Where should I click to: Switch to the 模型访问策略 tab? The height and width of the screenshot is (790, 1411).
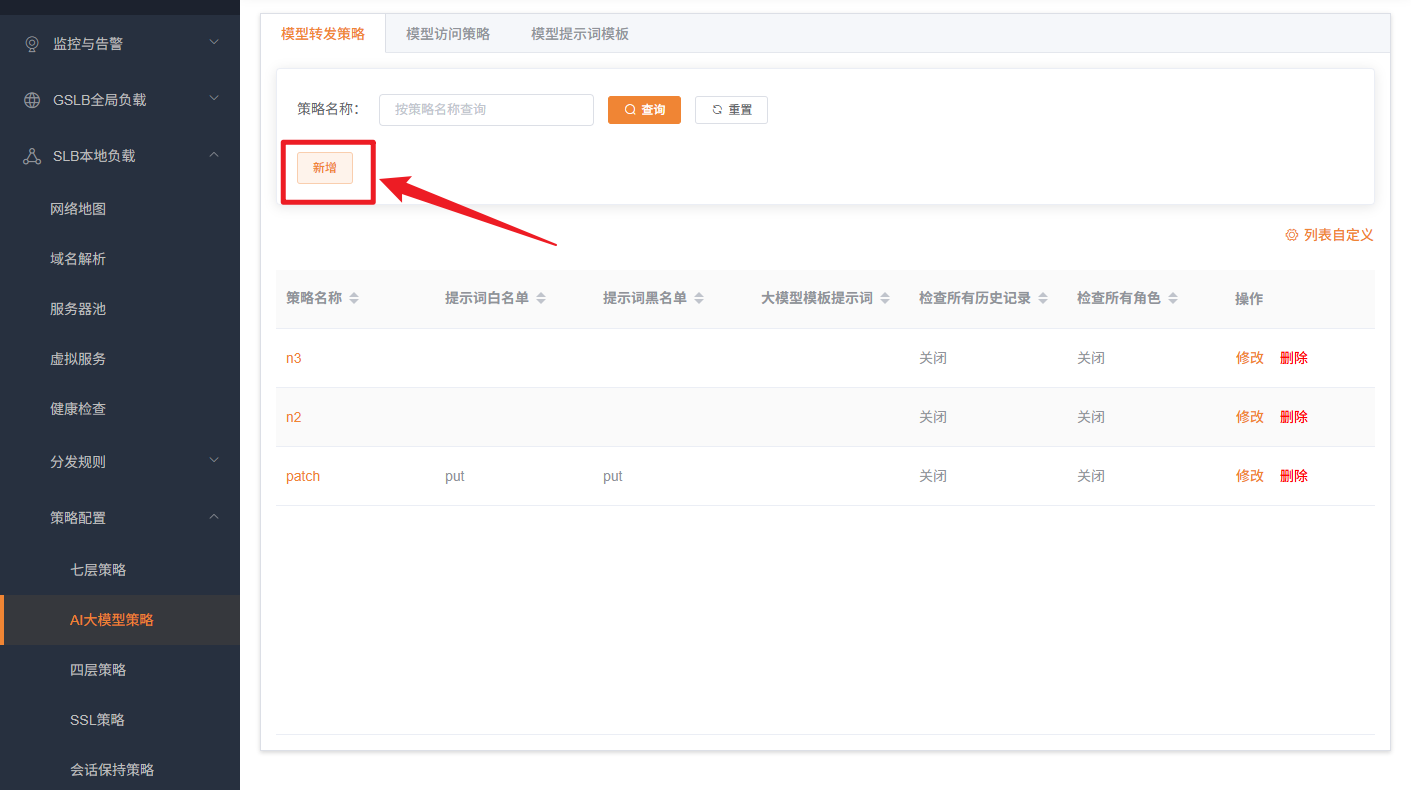coord(447,32)
